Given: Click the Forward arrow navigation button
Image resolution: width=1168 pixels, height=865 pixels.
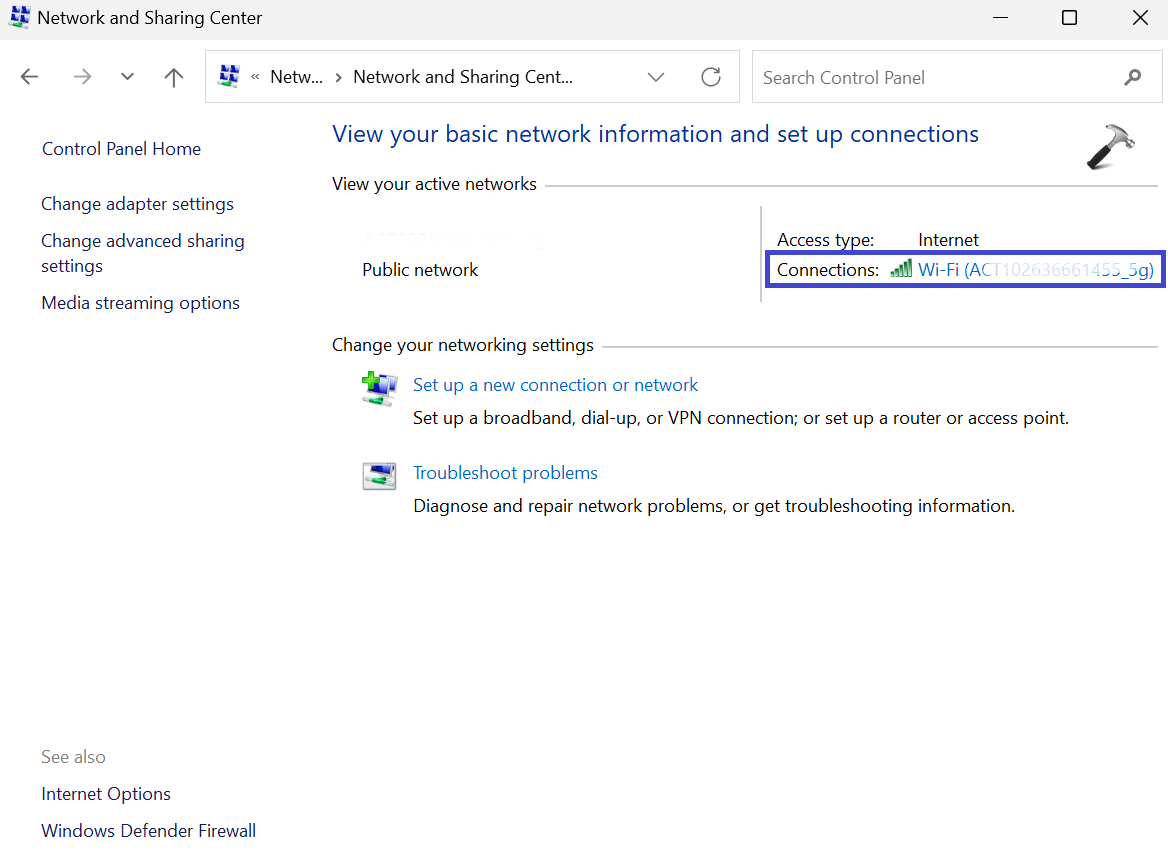Looking at the screenshot, I should coord(82,77).
